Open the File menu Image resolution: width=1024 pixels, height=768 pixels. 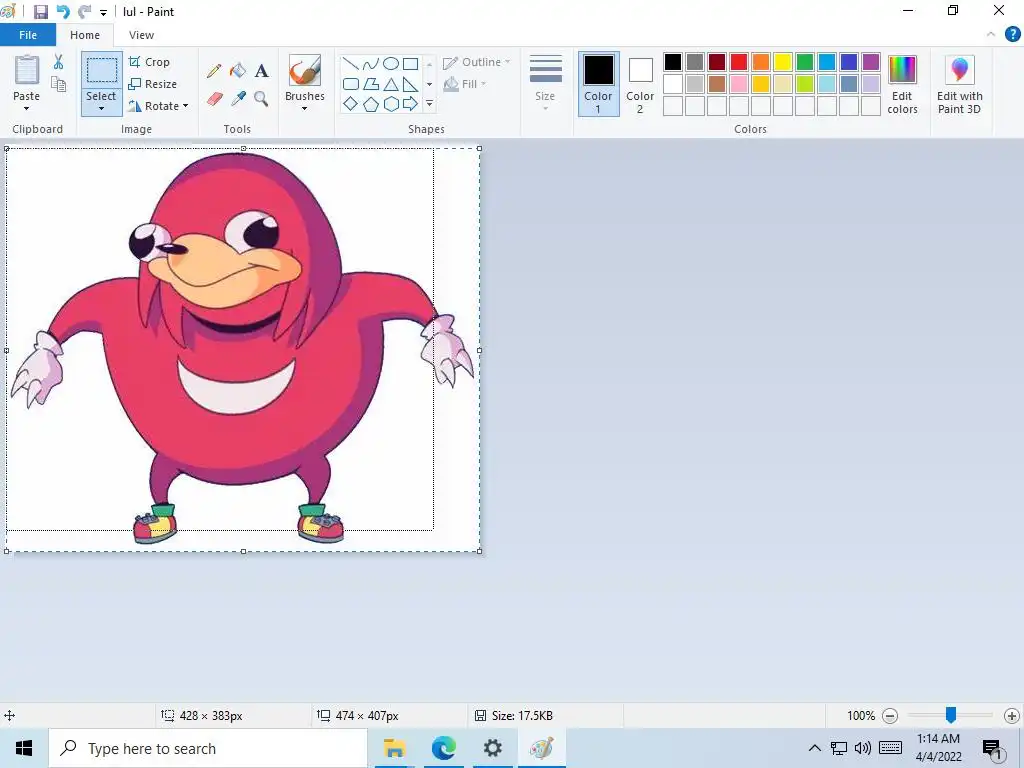[x=27, y=35]
